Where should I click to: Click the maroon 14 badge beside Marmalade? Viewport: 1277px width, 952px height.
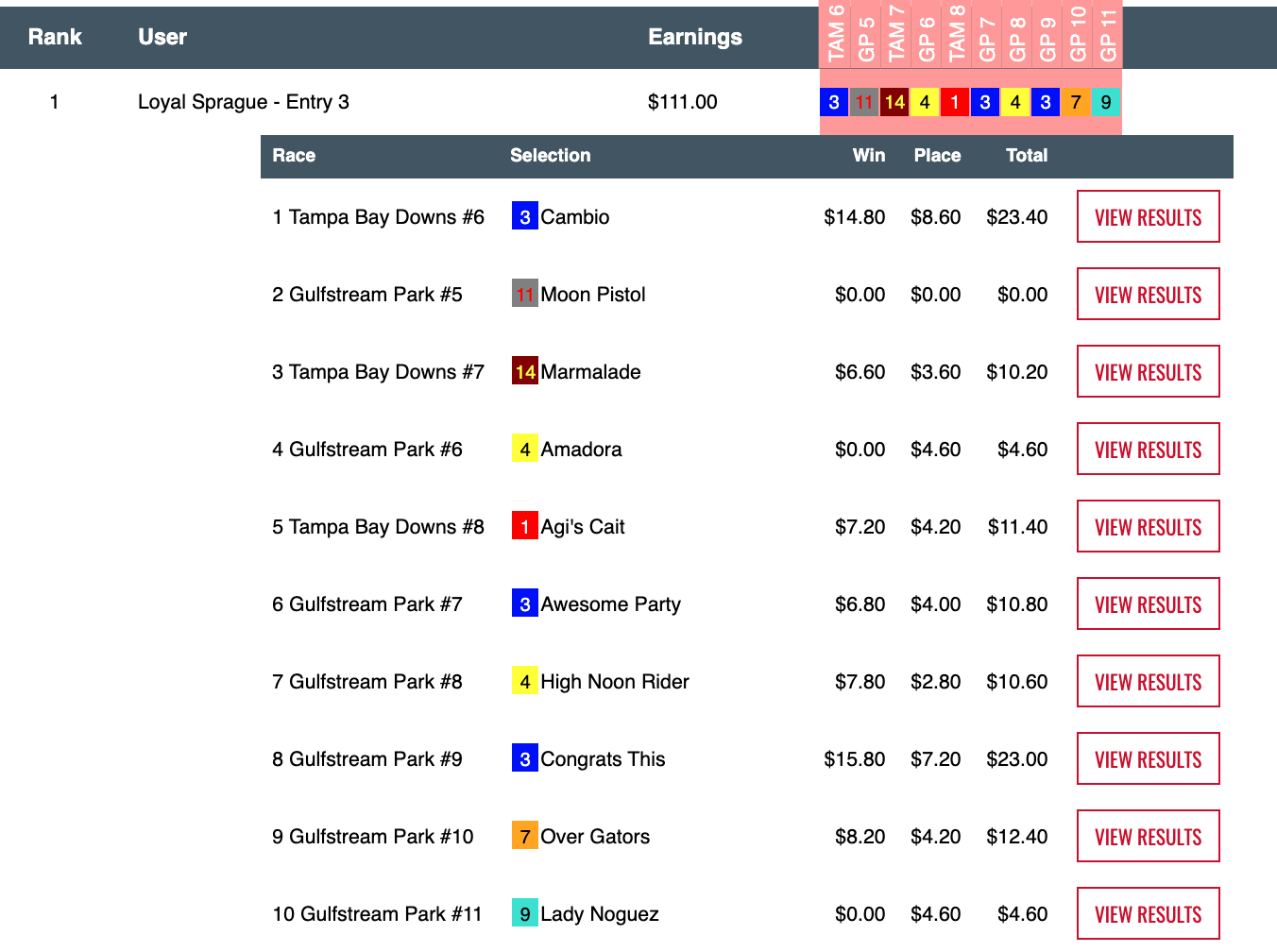point(524,371)
